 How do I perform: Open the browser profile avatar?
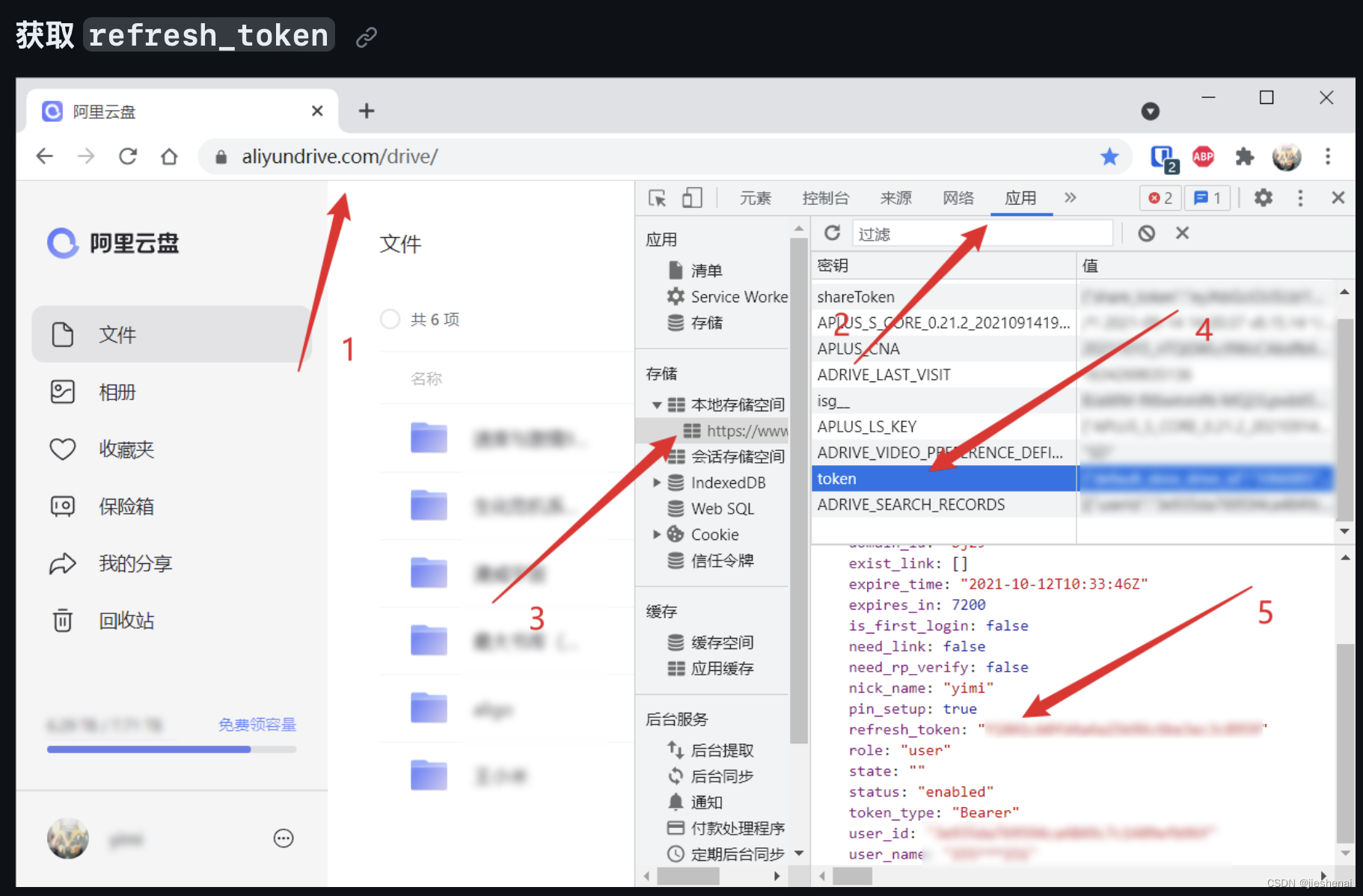point(1287,156)
